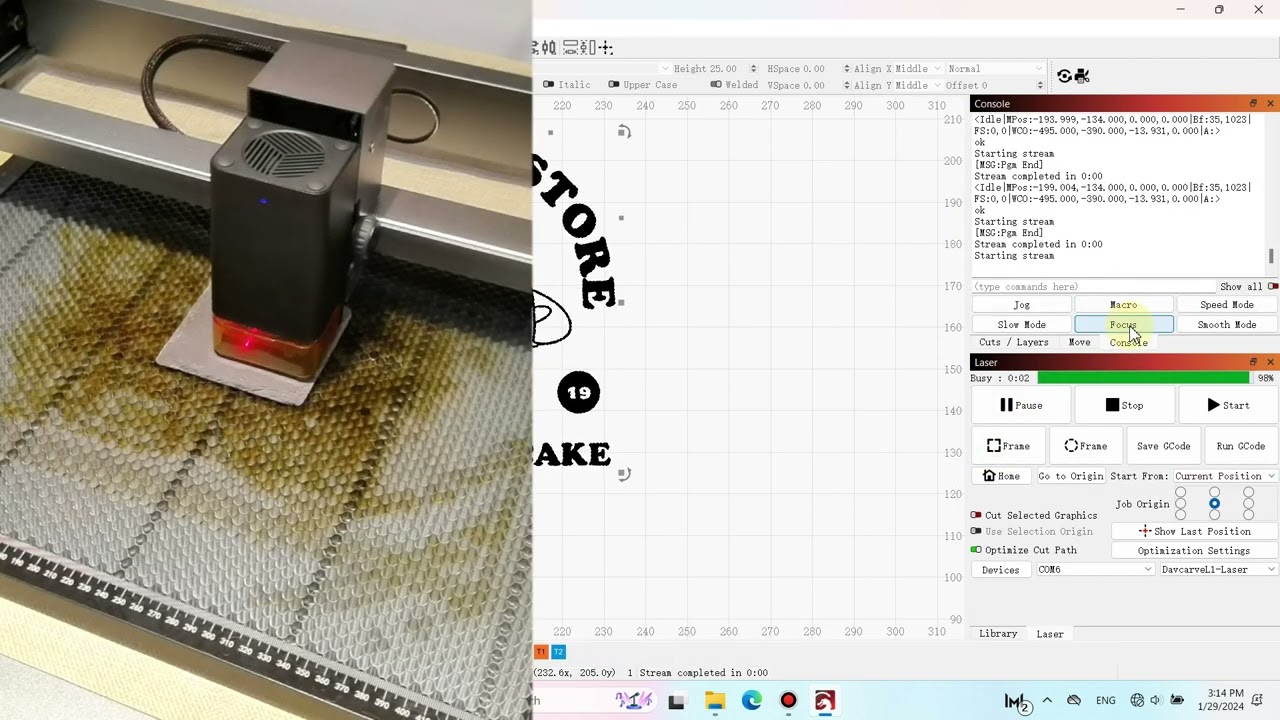Click the job progress bar

click(1143, 378)
